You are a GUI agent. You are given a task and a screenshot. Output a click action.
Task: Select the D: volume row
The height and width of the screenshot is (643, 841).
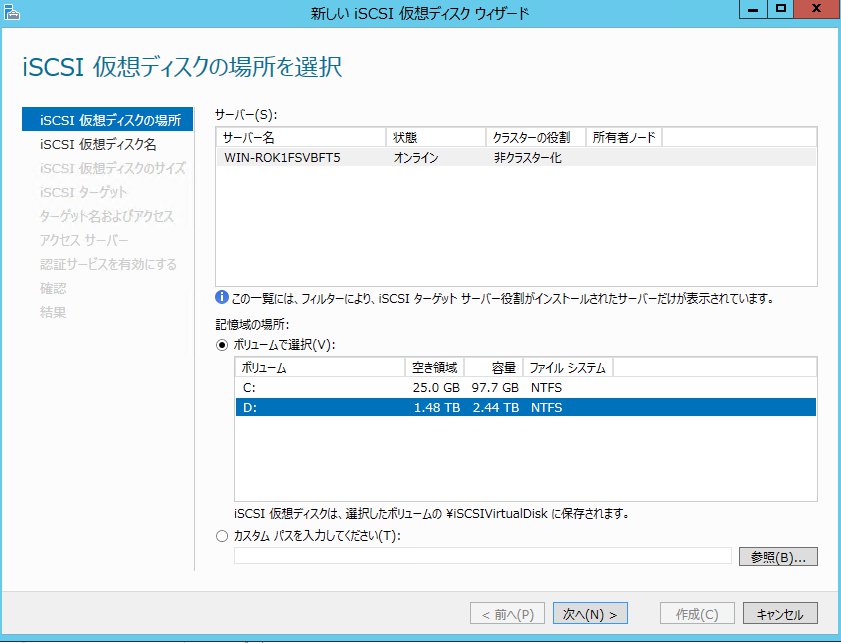click(x=525, y=407)
